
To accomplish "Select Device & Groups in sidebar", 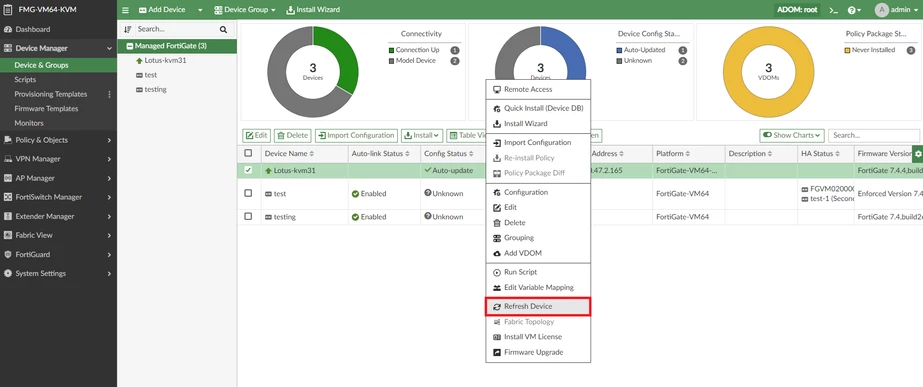I will 58,65.
